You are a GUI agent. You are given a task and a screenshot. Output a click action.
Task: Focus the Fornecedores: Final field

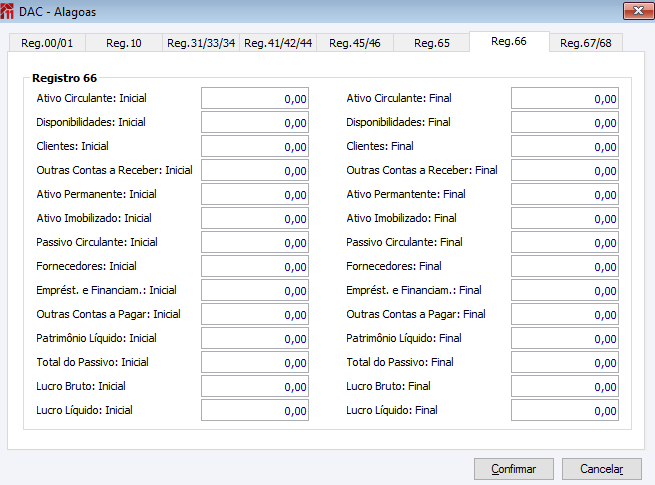[x=565, y=267]
